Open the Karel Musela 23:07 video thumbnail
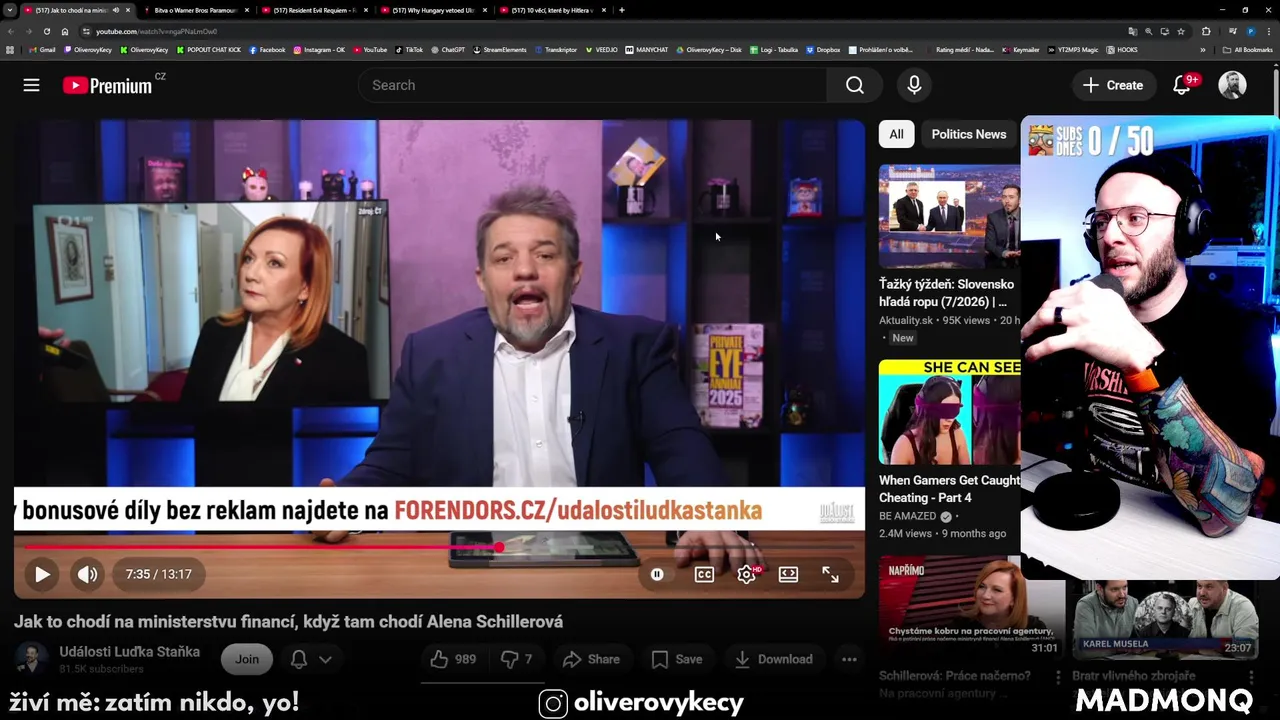1280x720 pixels. tap(1165, 619)
